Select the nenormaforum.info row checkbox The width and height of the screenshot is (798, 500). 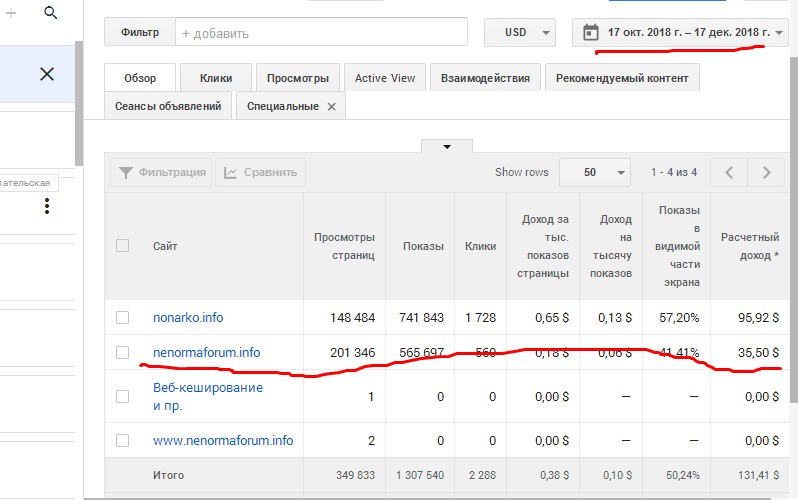122,352
